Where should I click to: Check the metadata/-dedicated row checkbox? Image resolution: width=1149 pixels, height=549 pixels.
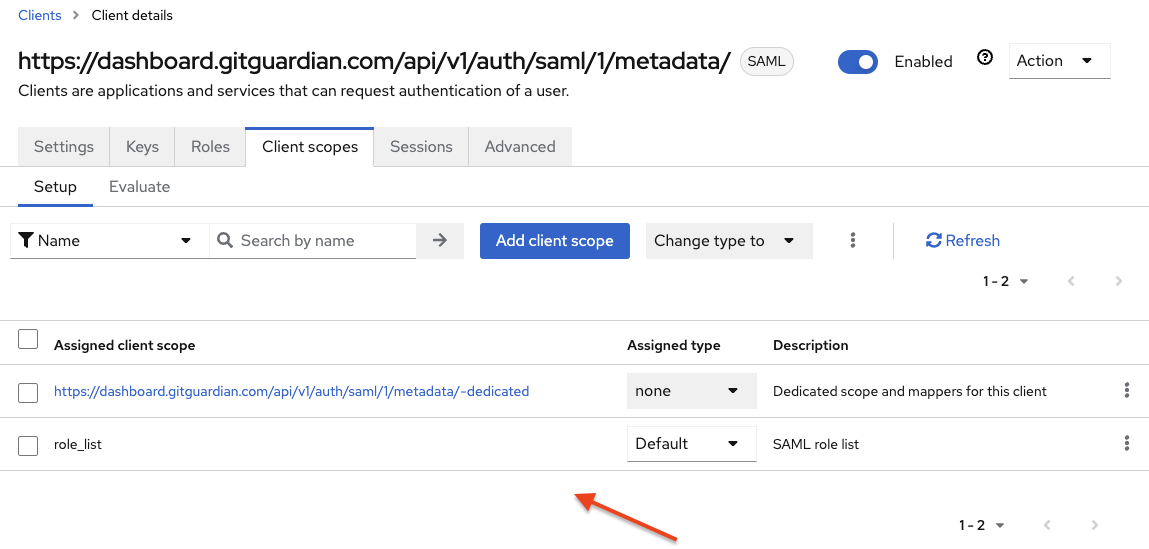click(x=28, y=392)
